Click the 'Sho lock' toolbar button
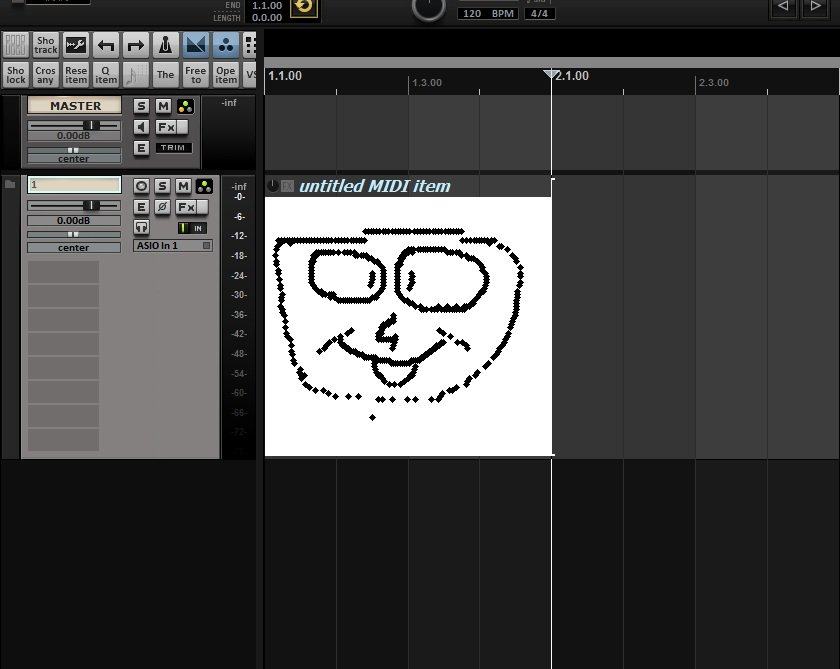 click(16, 75)
